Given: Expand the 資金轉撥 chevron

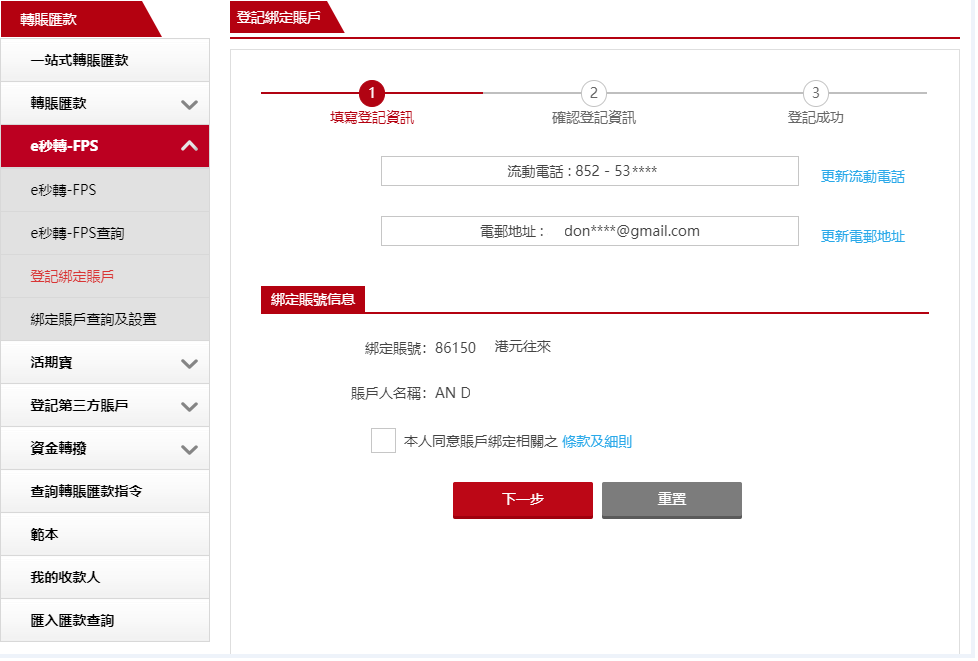Looking at the screenshot, I should [x=189, y=450].
